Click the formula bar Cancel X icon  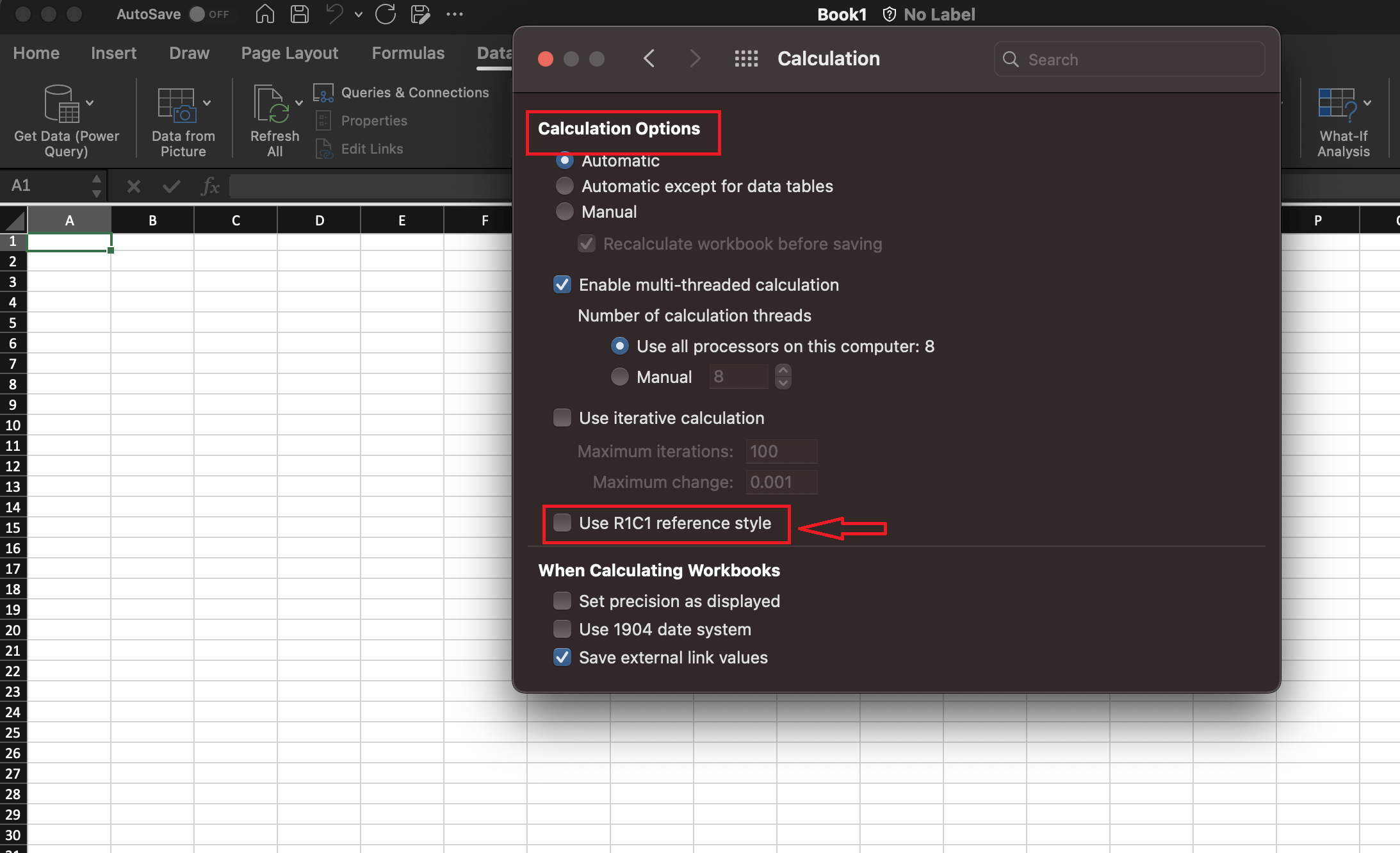(133, 186)
